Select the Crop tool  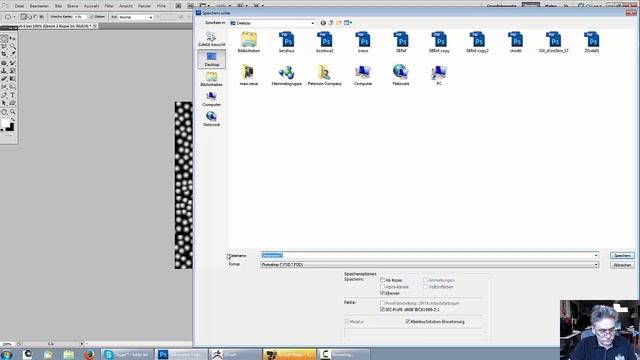[4, 54]
